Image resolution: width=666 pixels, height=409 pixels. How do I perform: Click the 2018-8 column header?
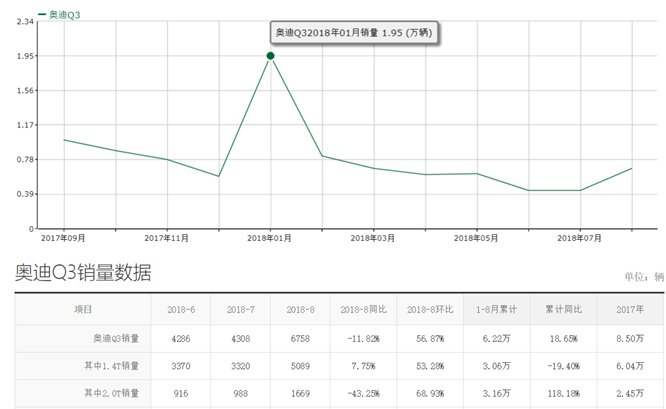(x=300, y=310)
